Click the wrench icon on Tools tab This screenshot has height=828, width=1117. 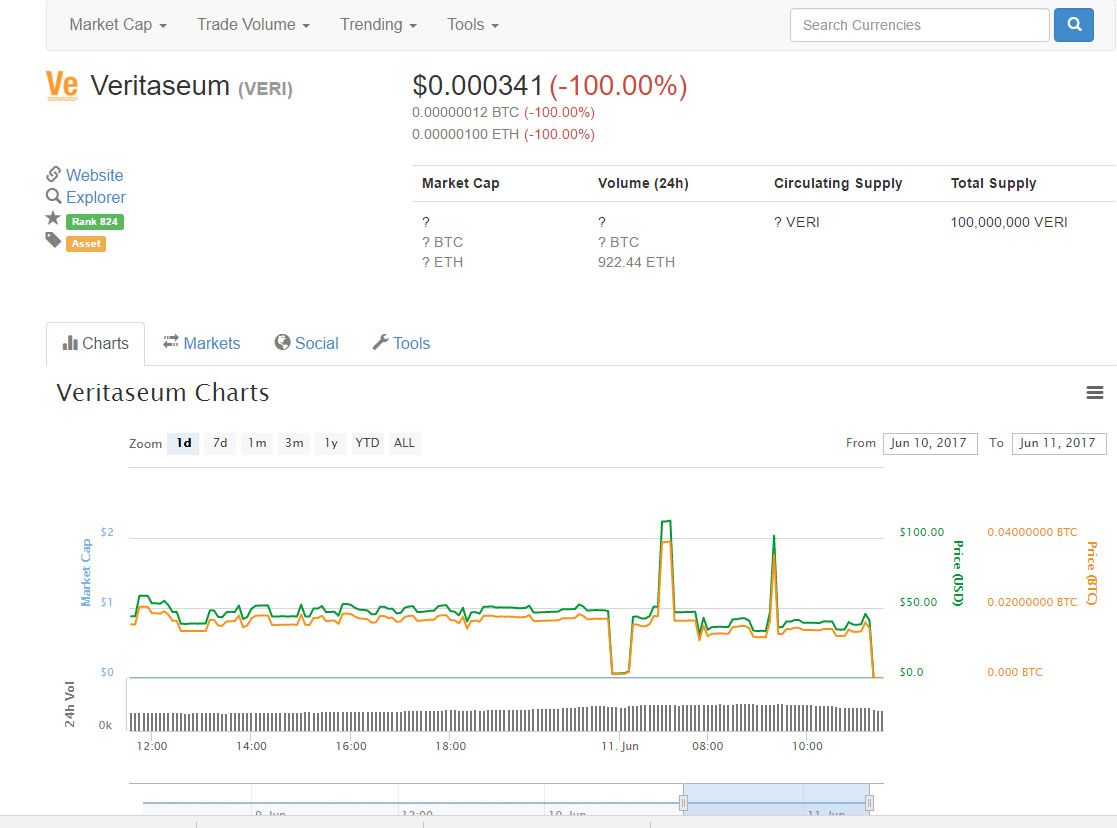[x=380, y=343]
